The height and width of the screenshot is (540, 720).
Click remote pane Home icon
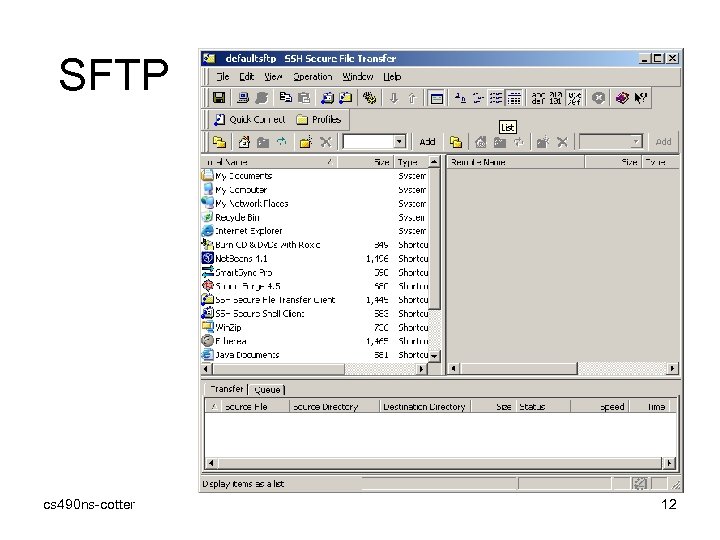(x=480, y=142)
